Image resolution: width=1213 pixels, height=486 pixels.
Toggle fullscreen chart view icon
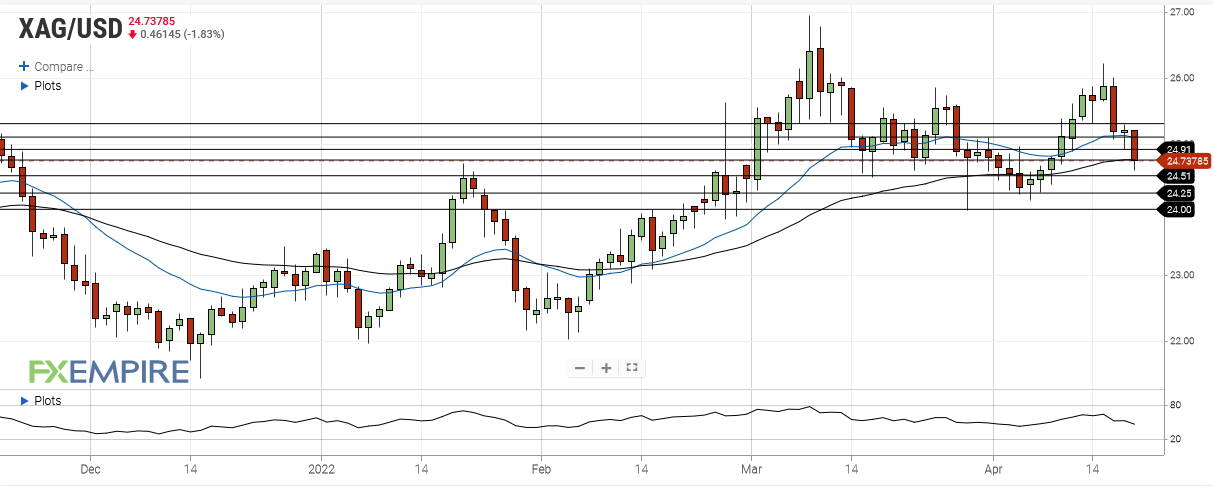click(x=632, y=368)
